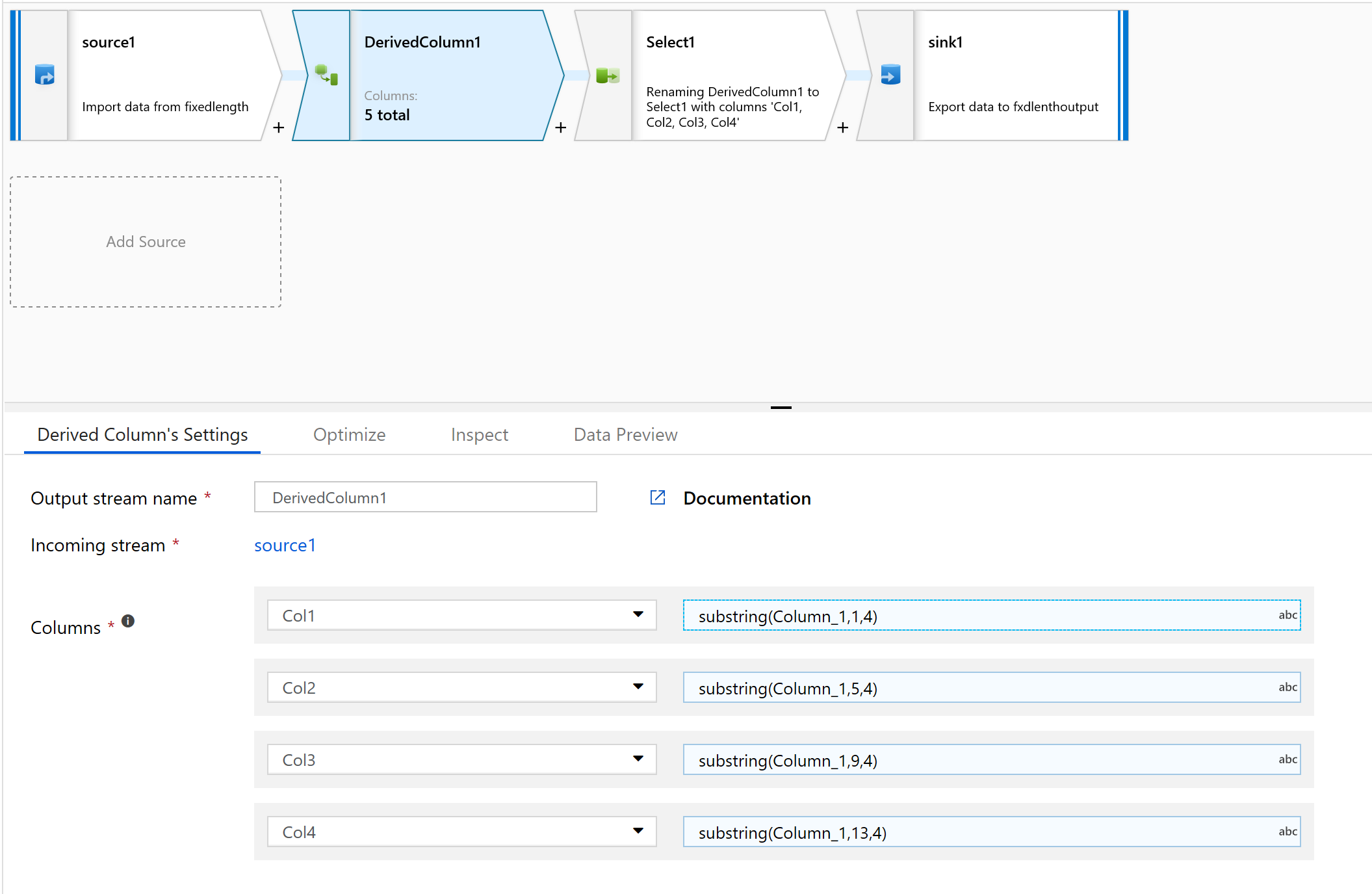The width and height of the screenshot is (1372, 894).
Task: Click the panel divider collapse handle
Action: 781,408
